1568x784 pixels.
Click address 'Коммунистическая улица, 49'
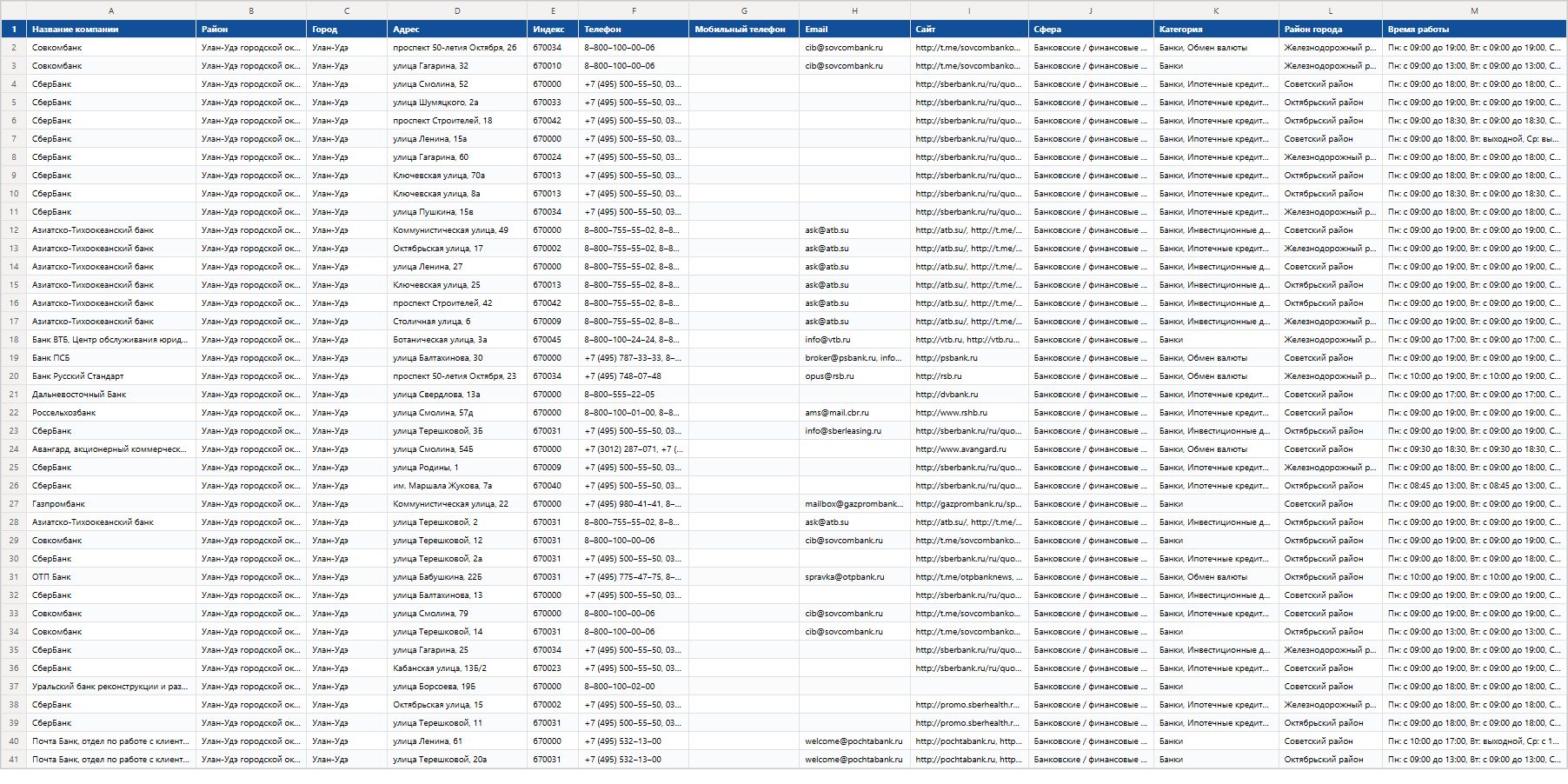(x=457, y=230)
